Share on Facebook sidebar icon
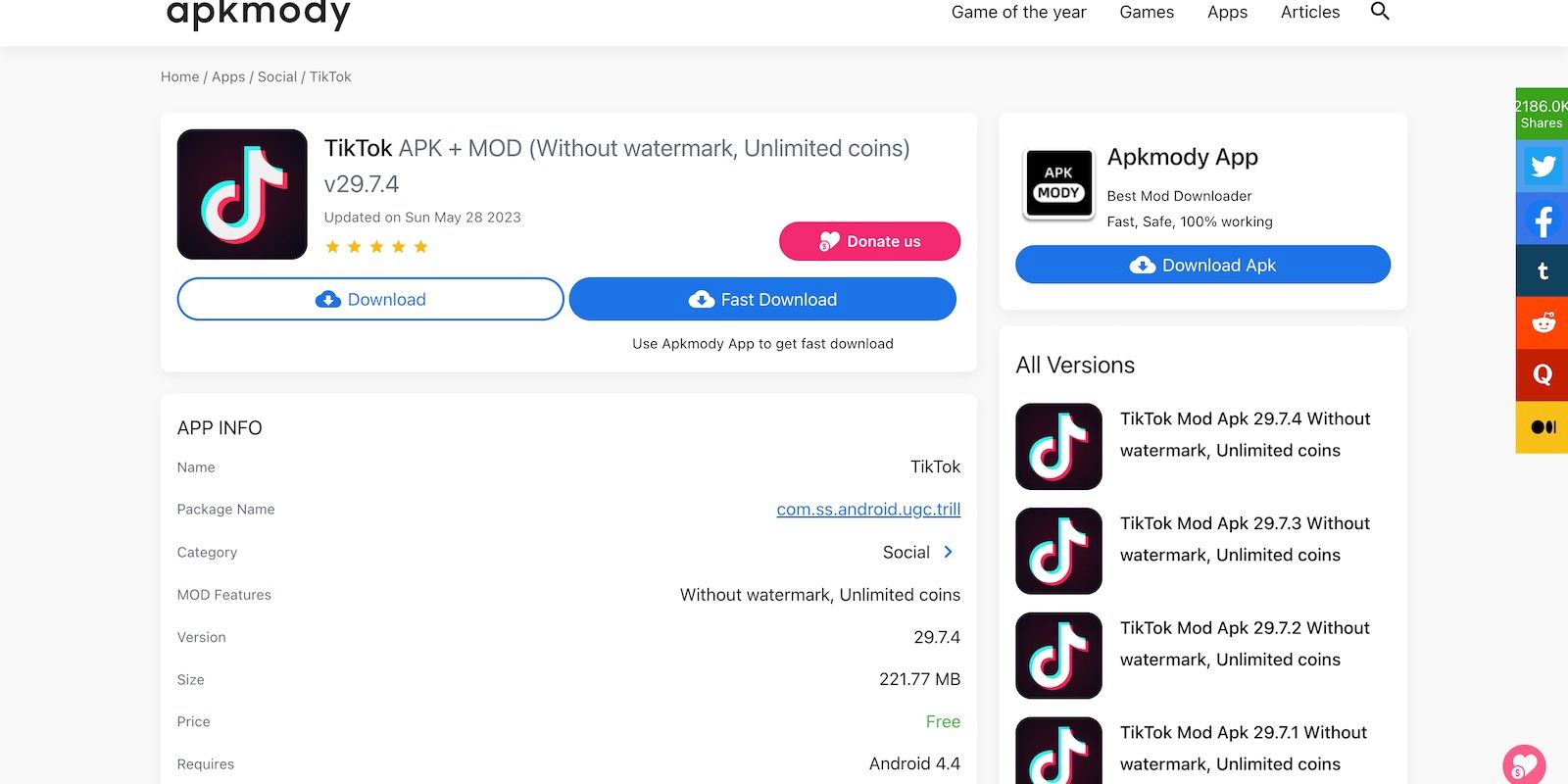The height and width of the screenshot is (784, 1568). pyautogui.click(x=1543, y=219)
